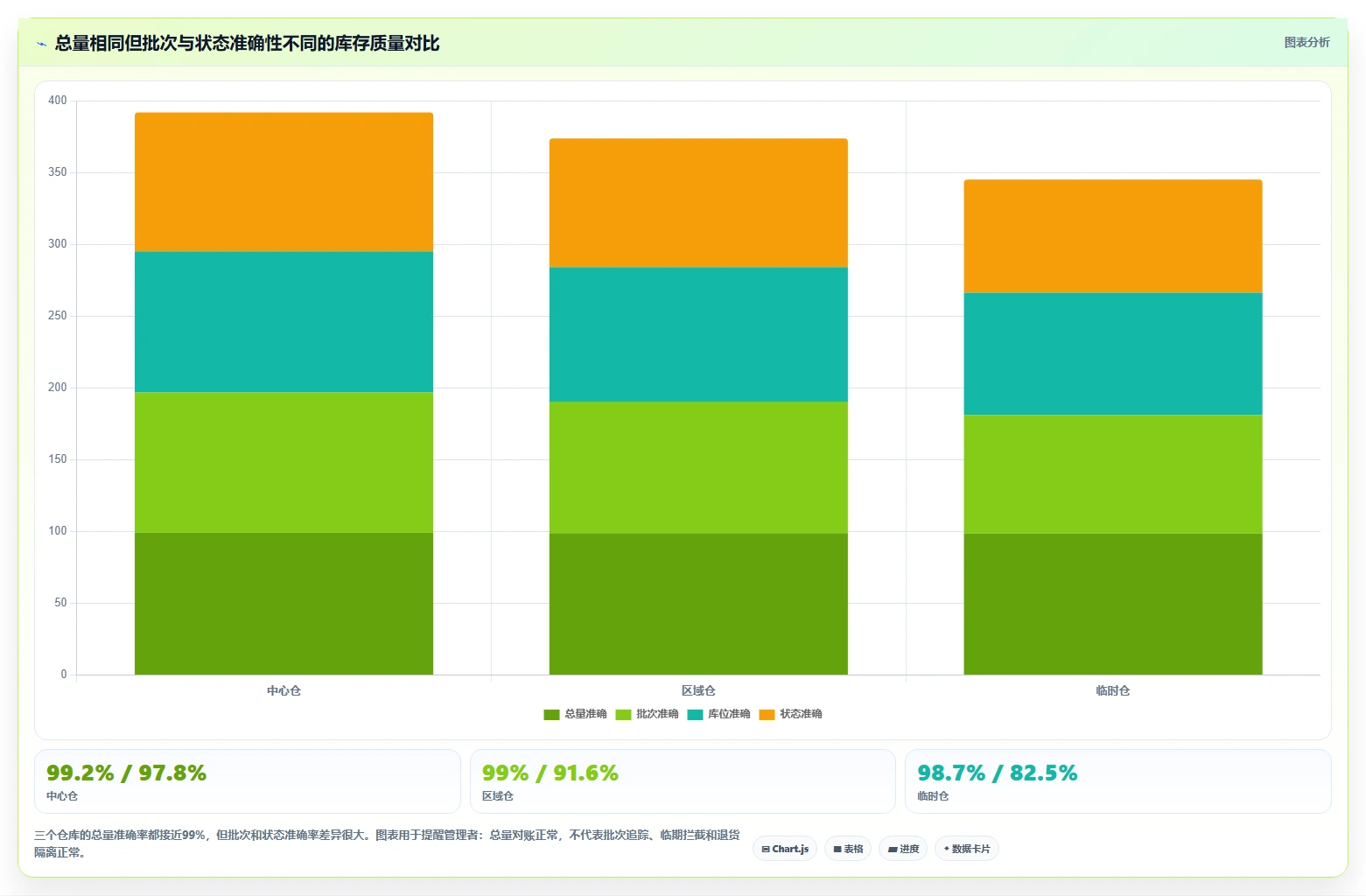Viewport: 1366px width, 896px height.
Task: Click the 0 tick on the y-axis
Action: [x=64, y=675]
